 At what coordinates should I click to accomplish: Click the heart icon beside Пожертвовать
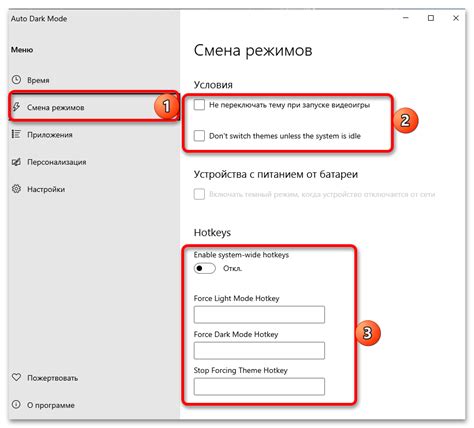[x=16, y=377]
